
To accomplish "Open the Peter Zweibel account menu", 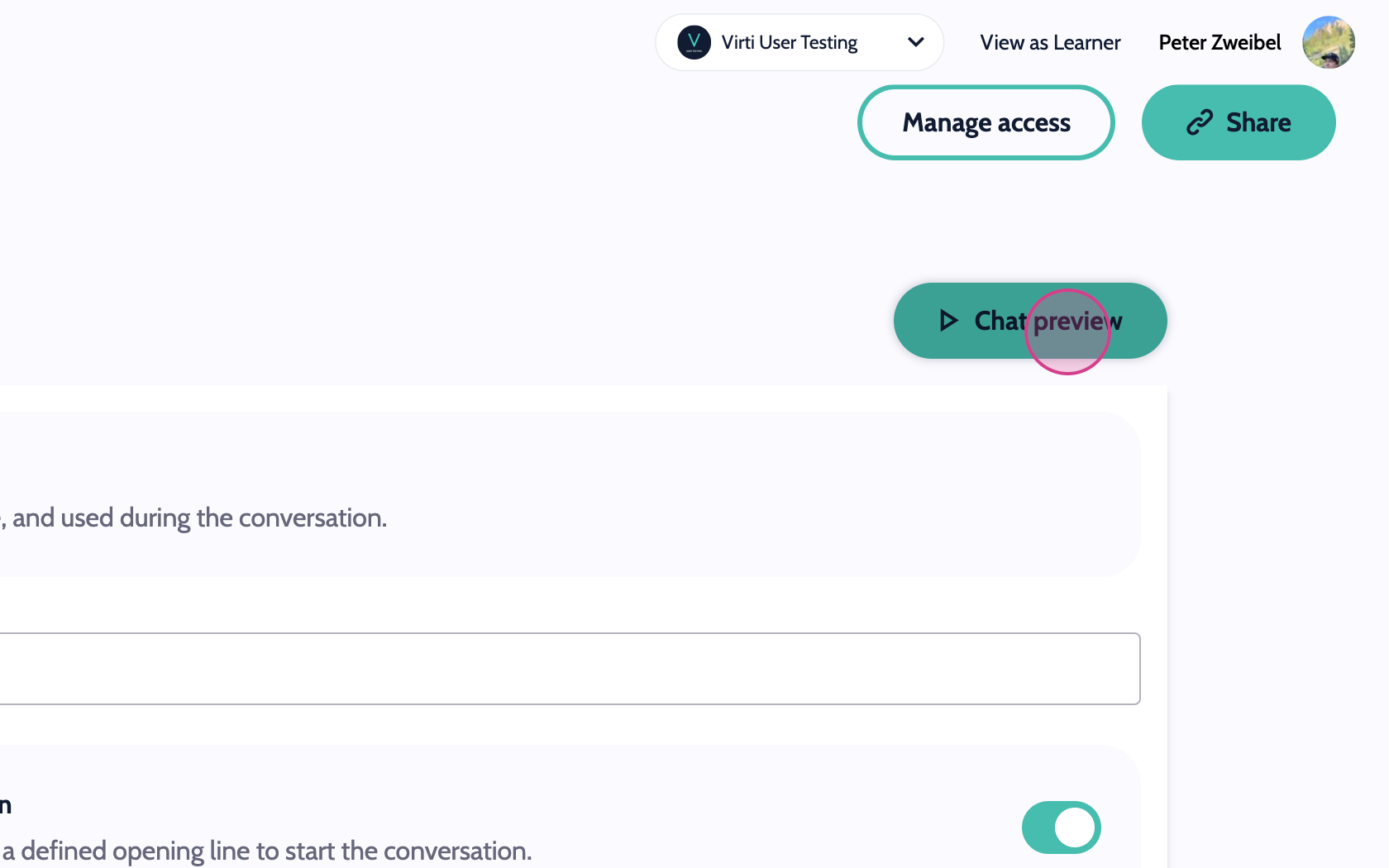I will (1219, 42).
